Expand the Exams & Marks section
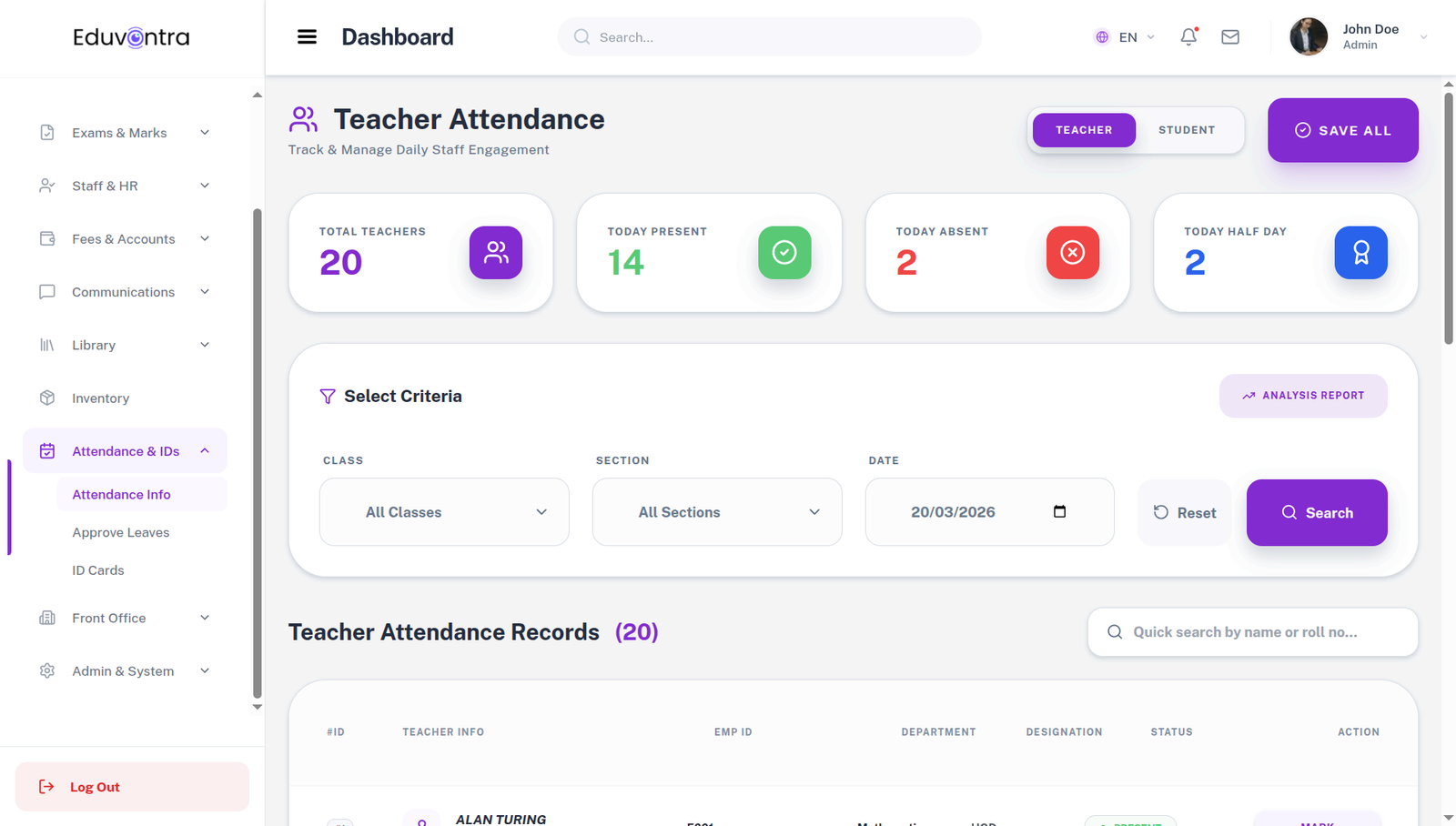 [119, 133]
